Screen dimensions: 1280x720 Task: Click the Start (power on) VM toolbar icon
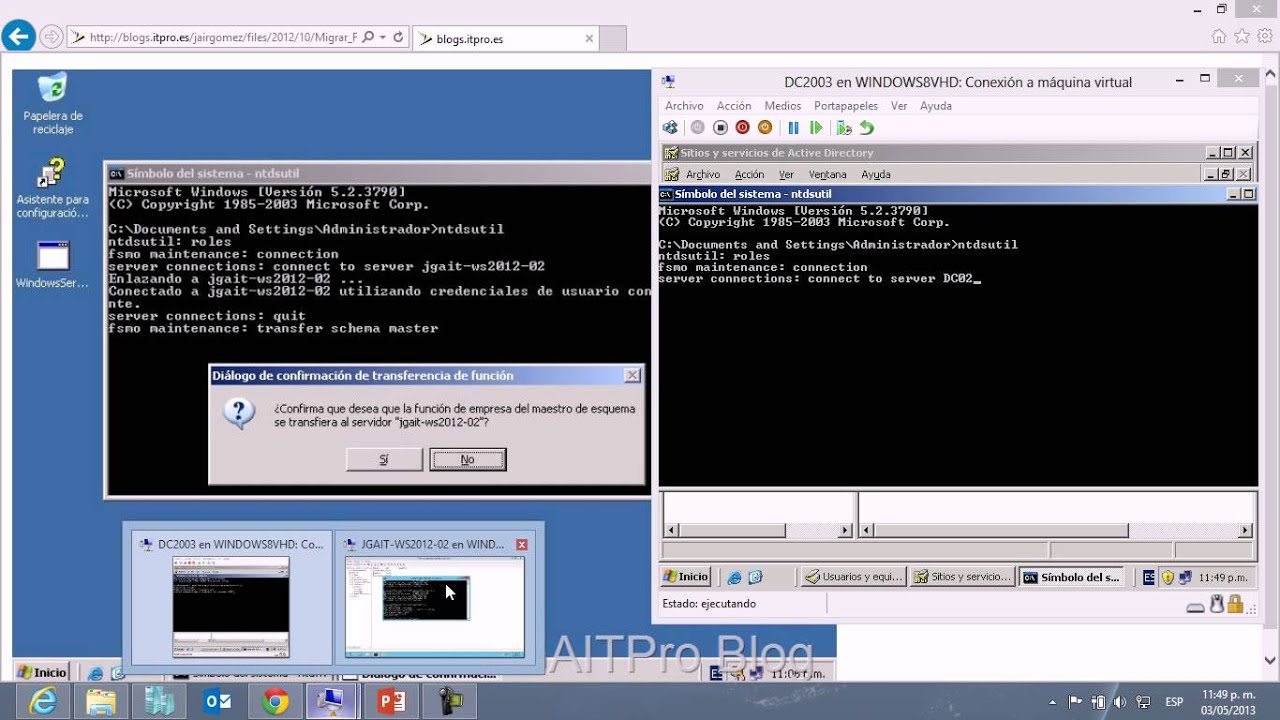click(697, 128)
